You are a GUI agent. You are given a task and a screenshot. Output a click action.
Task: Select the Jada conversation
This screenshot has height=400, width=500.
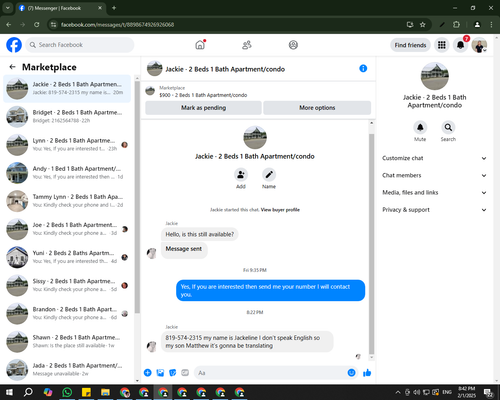tap(67, 370)
